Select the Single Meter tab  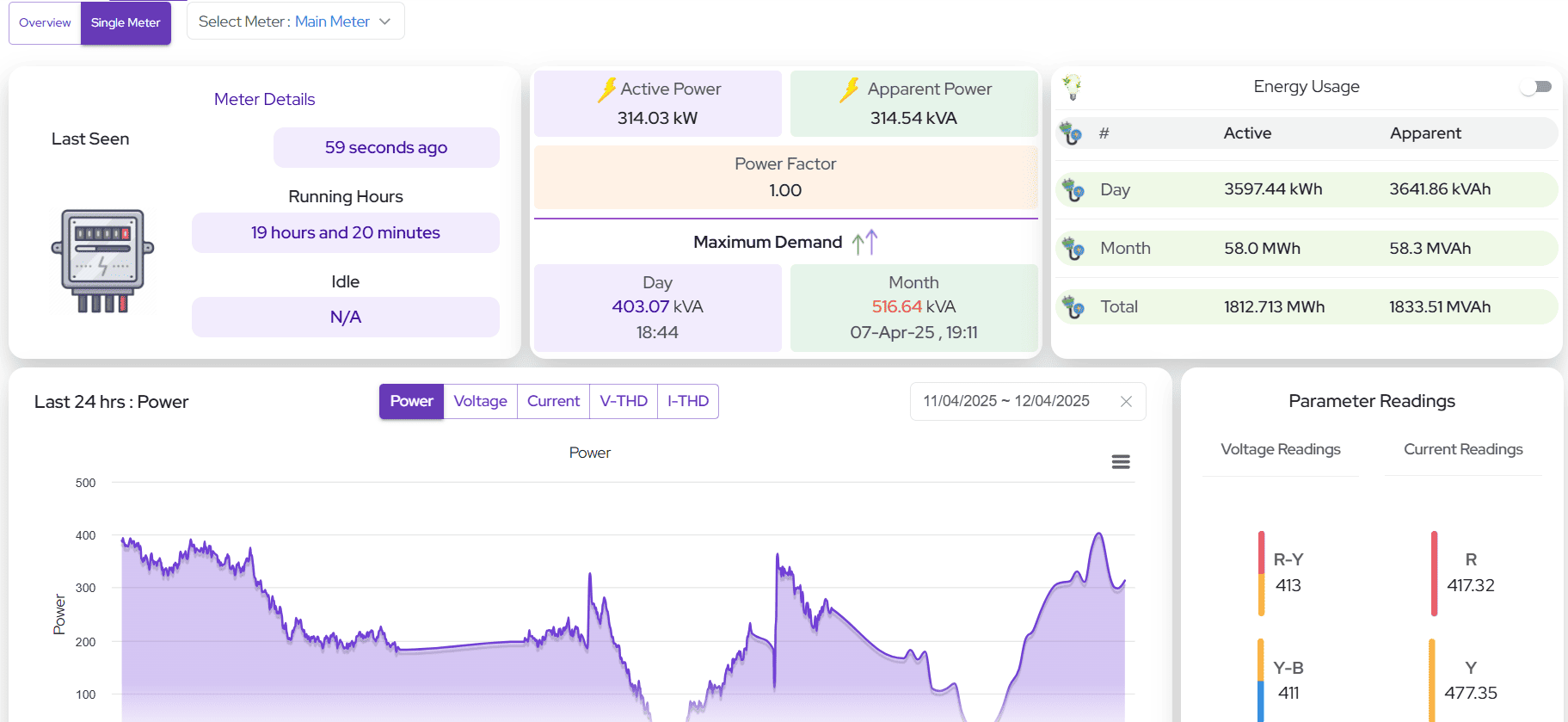coord(126,22)
